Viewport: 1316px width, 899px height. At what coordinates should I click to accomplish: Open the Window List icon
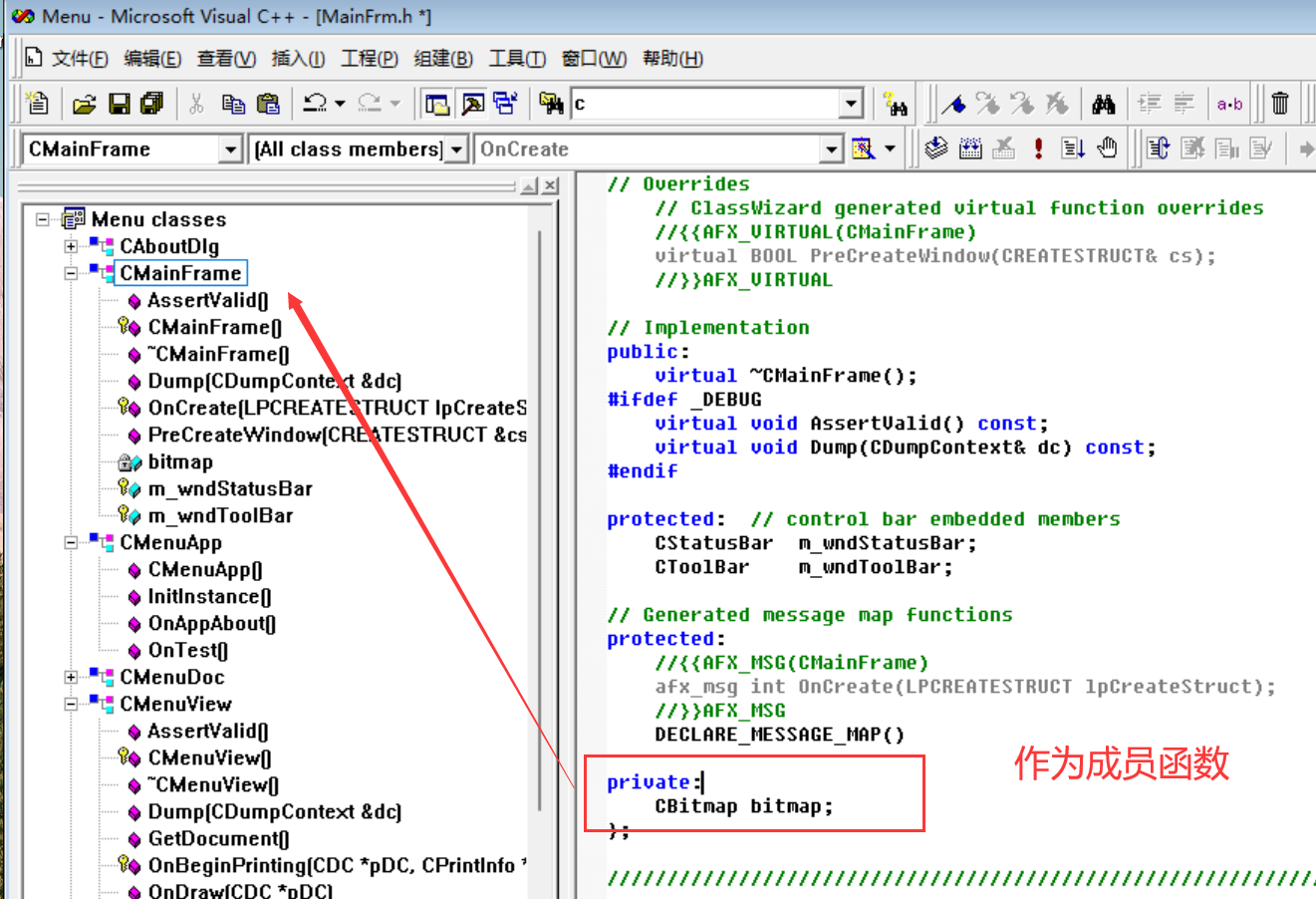pos(505,103)
